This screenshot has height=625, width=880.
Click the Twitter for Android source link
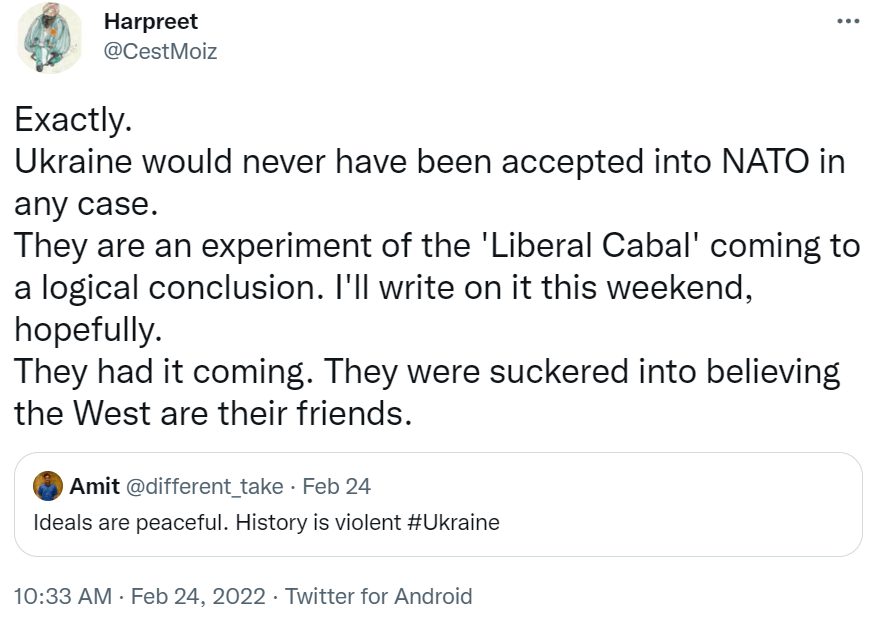[378, 597]
